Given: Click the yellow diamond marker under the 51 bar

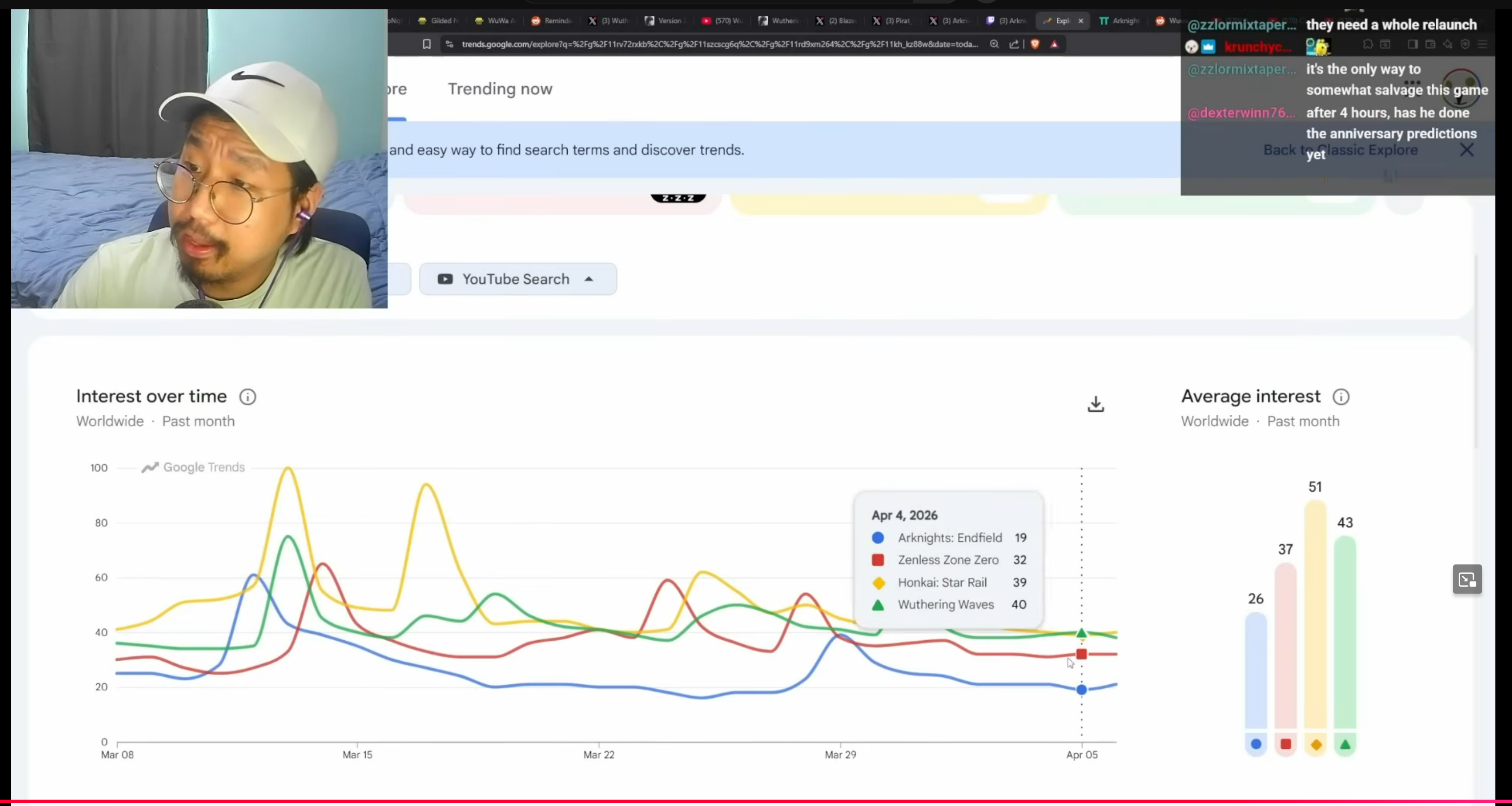Looking at the screenshot, I should coord(1316,744).
